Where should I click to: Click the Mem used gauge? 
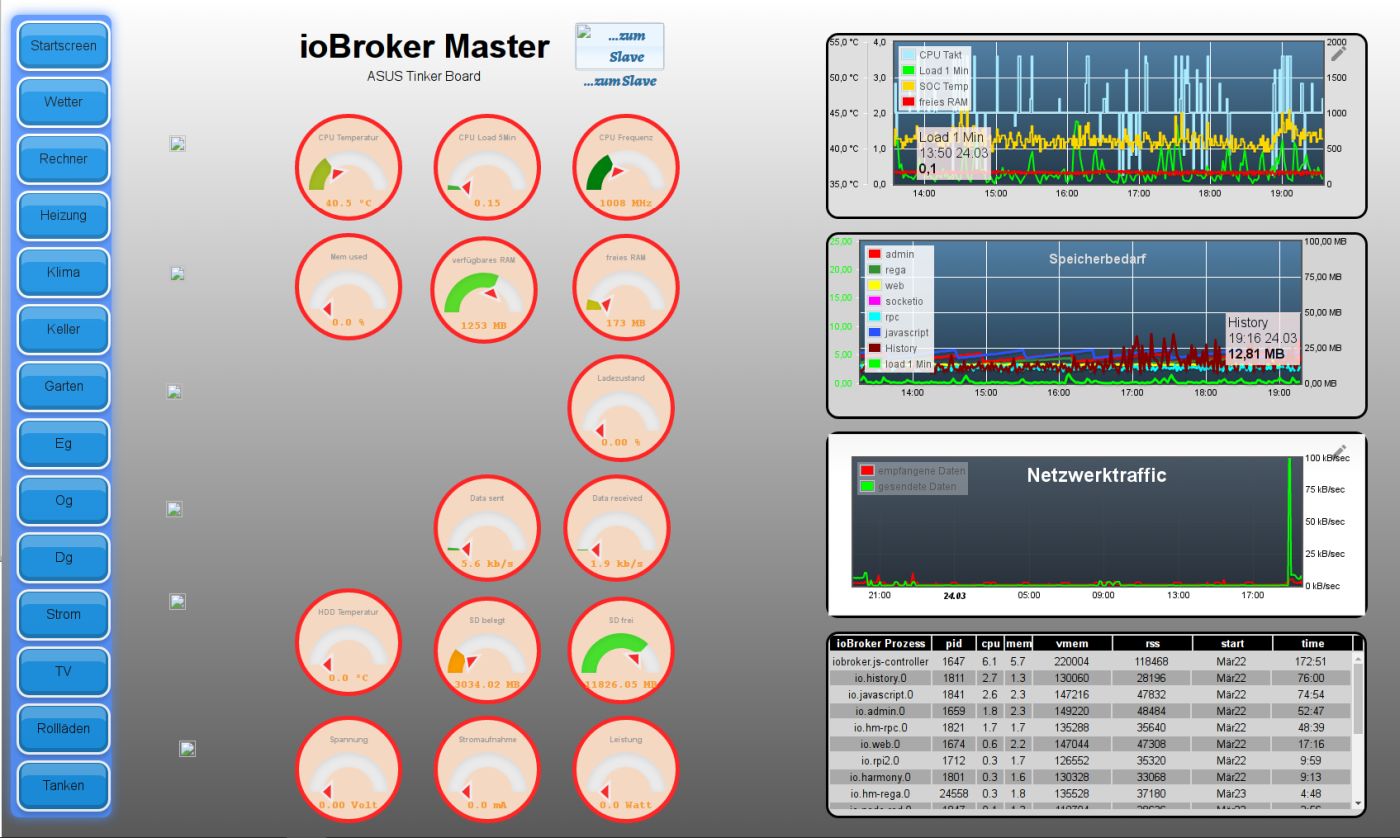(348, 286)
